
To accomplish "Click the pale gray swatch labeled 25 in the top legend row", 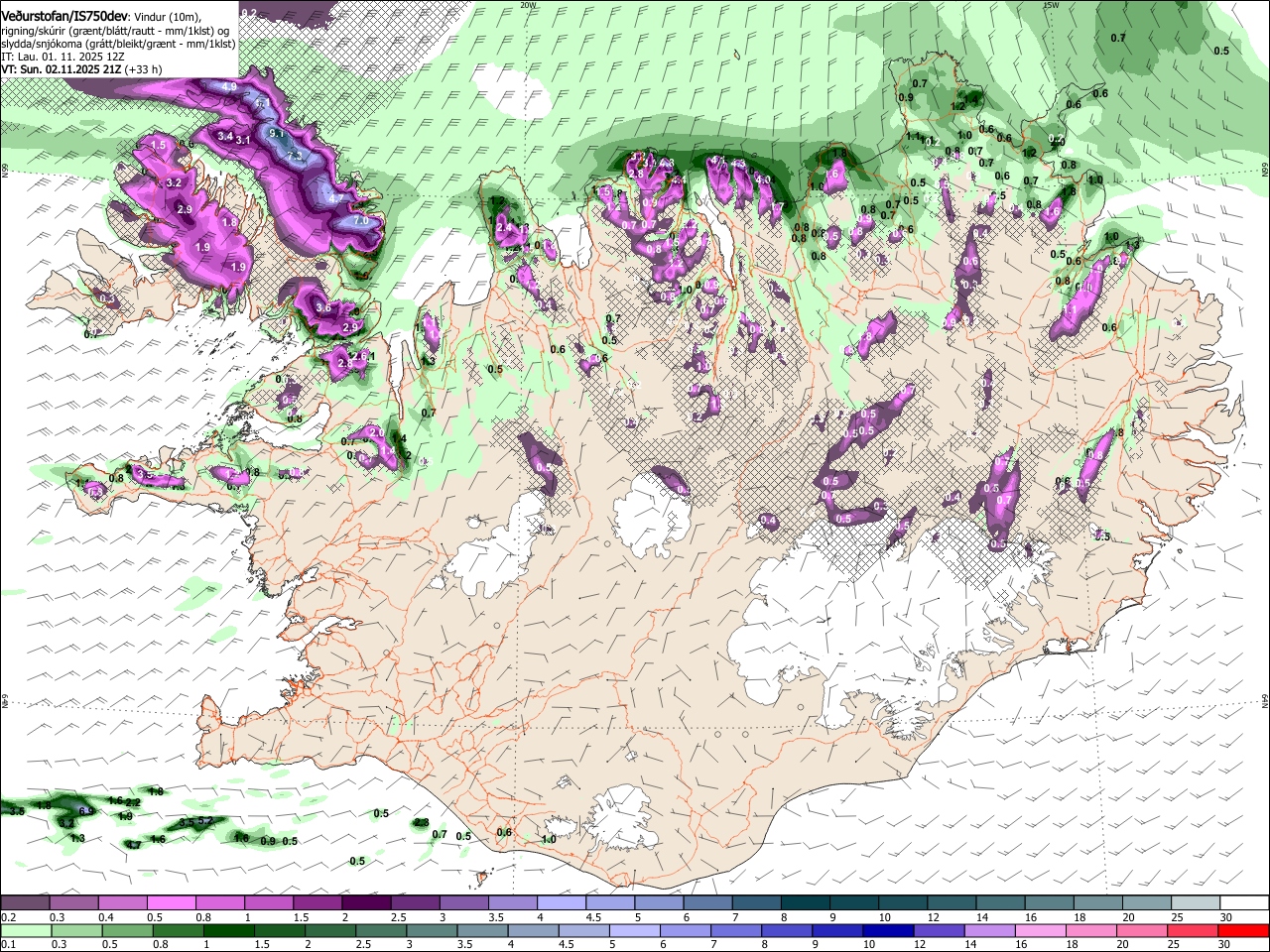I will point(1197,903).
